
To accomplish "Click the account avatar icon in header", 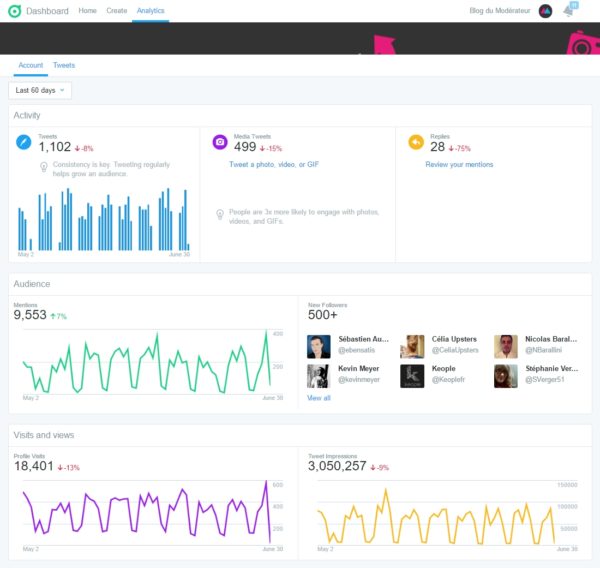I will point(545,11).
